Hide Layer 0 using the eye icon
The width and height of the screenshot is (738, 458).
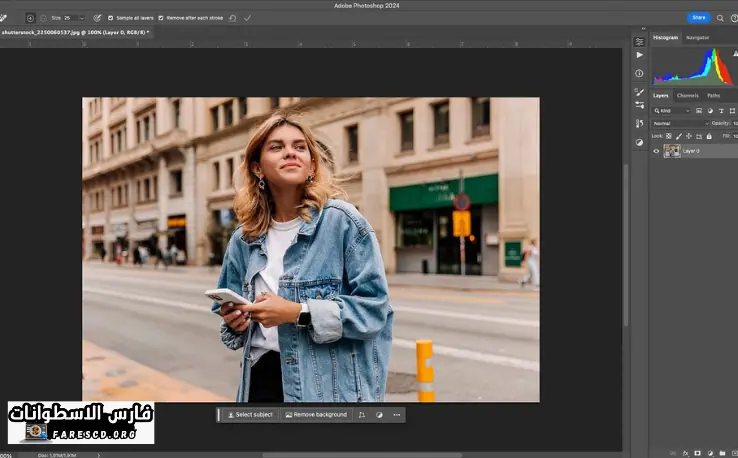656,151
